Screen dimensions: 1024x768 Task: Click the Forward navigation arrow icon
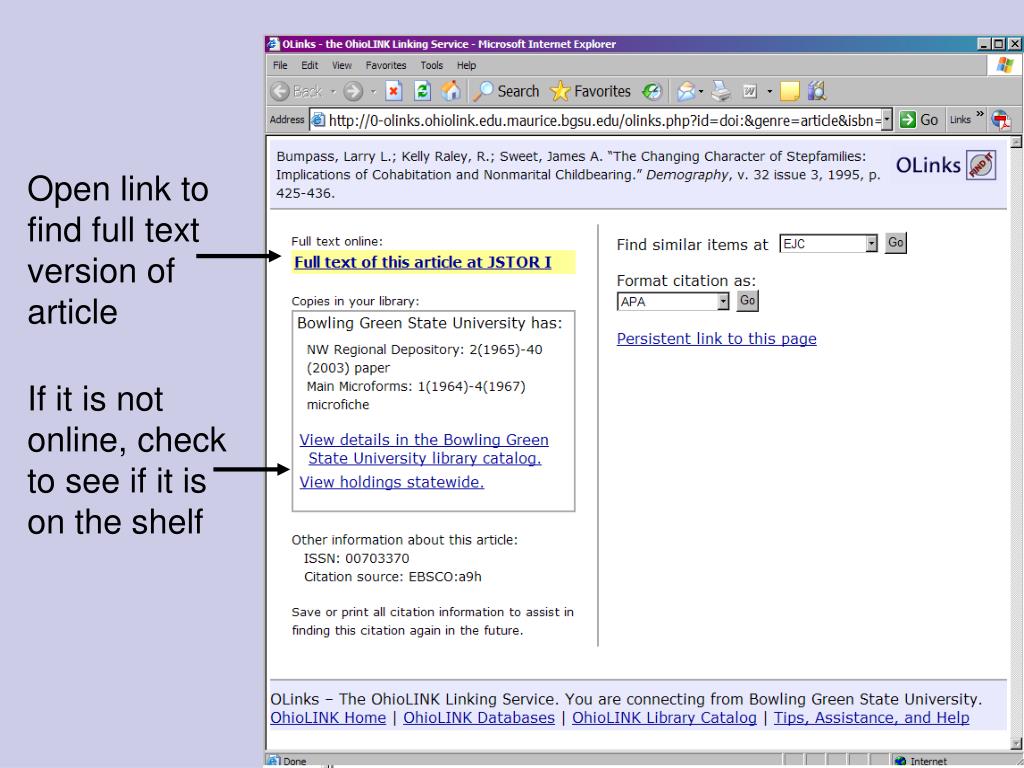353,91
